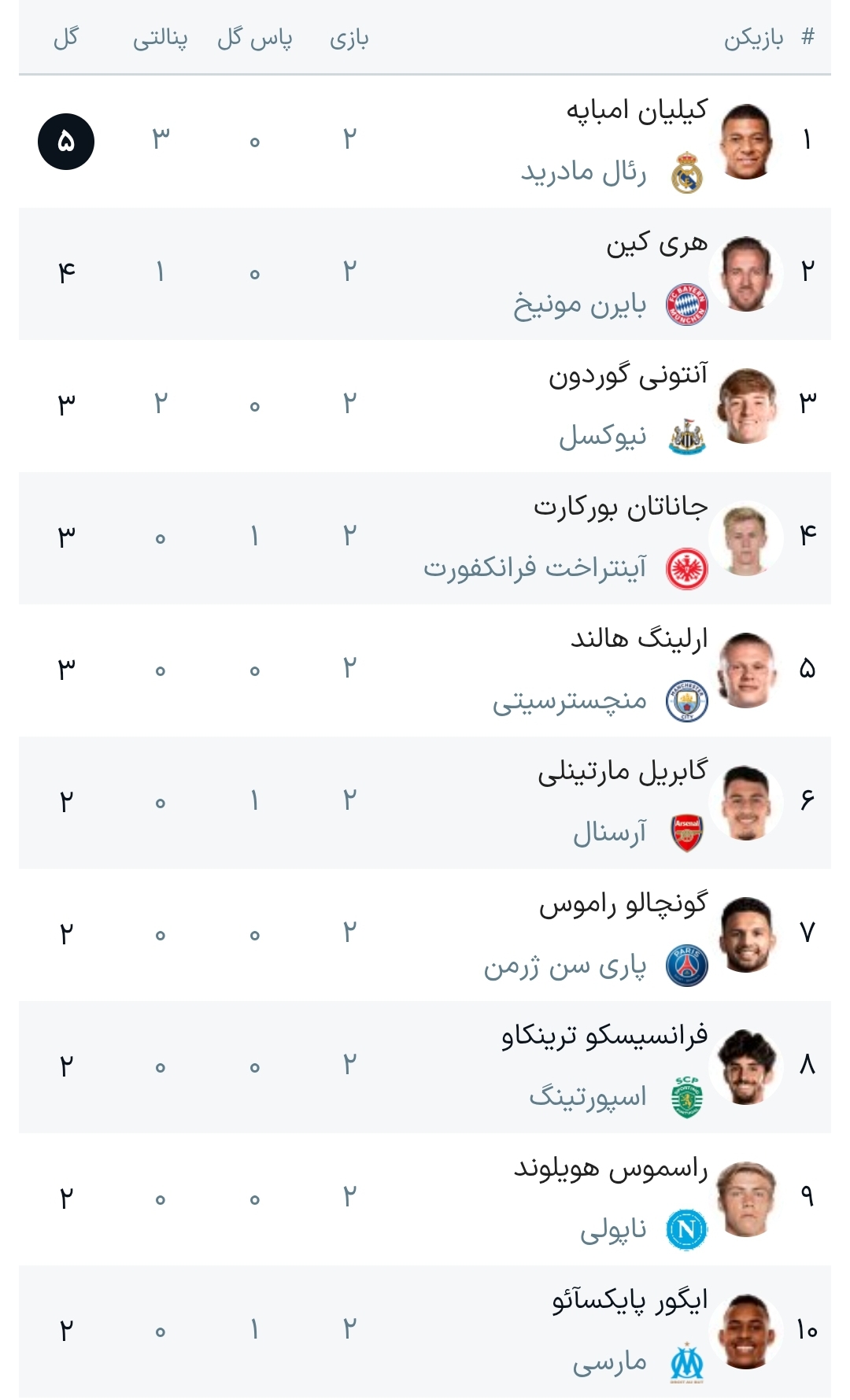
Task: Click the Marseille club logo
Action: (x=687, y=1362)
